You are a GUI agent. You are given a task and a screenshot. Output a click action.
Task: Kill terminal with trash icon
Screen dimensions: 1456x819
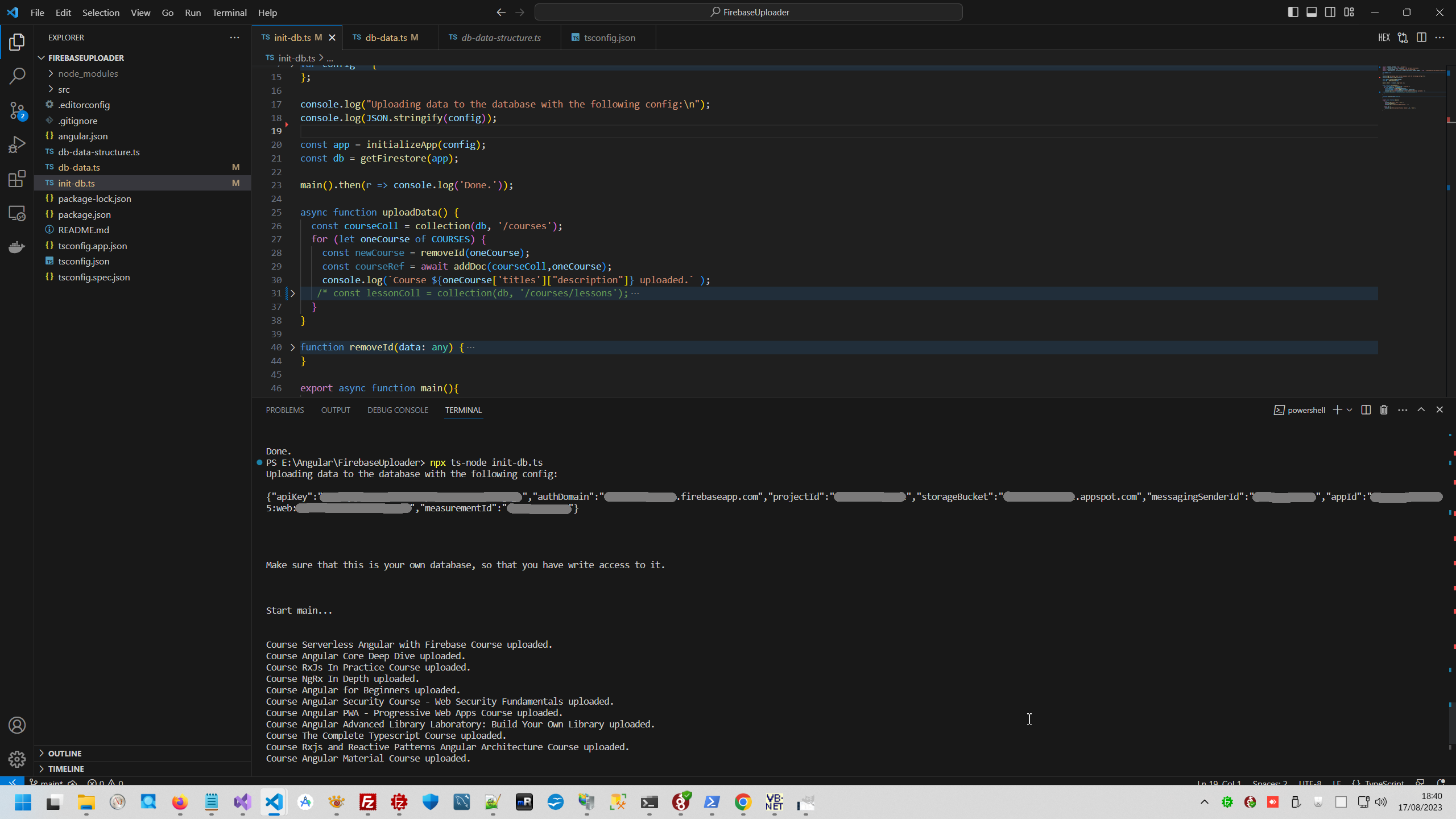coord(1384,410)
